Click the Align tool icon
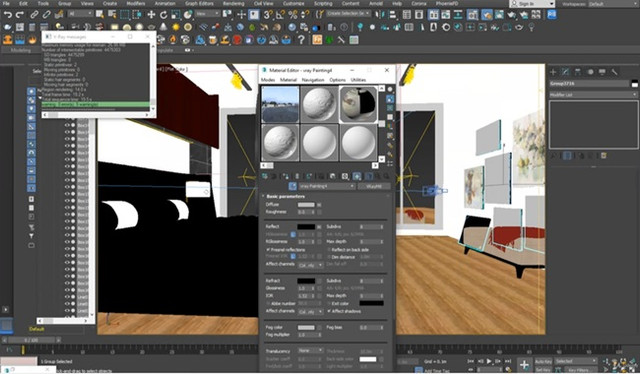The width and height of the screenshot is (640, 374). click(x=393, y=15)
